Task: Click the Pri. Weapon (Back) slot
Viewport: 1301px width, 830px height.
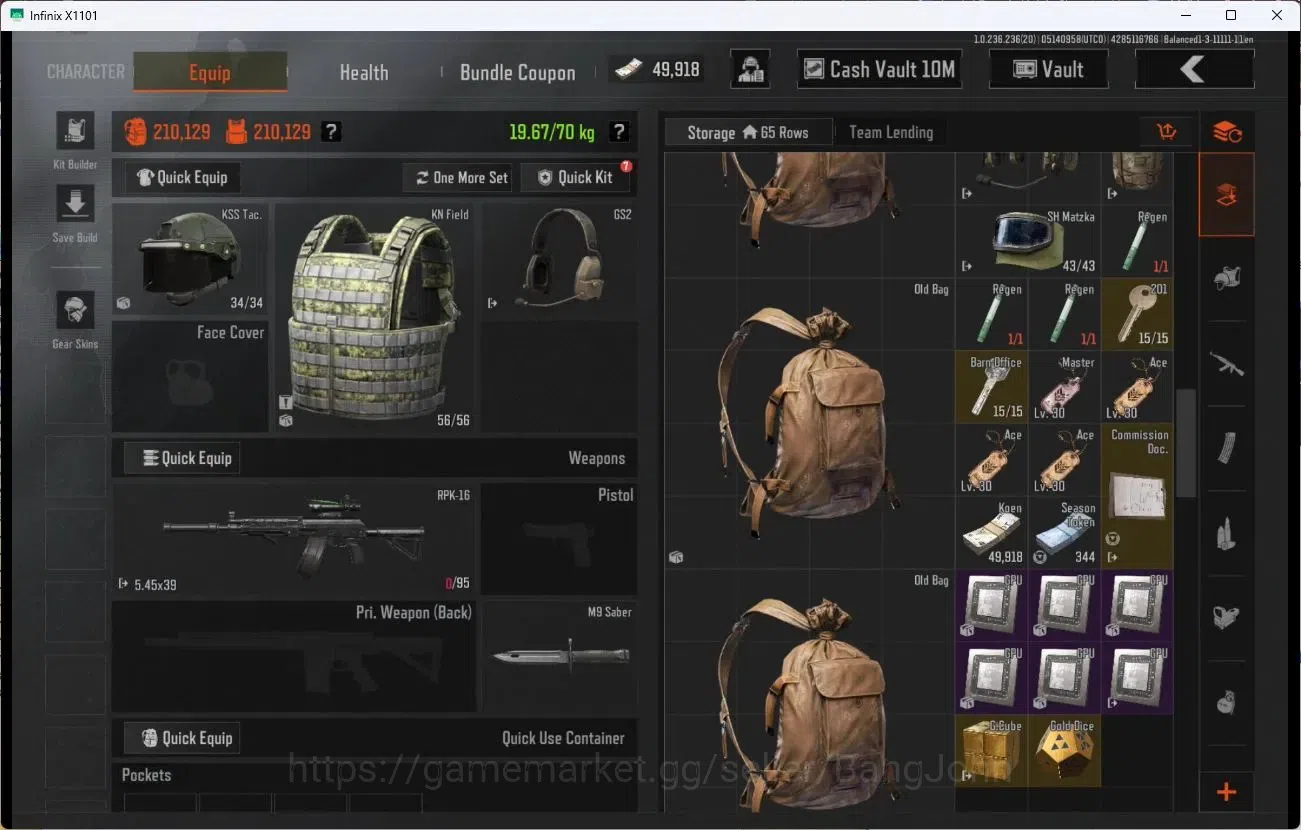Action: click(294, 655)
